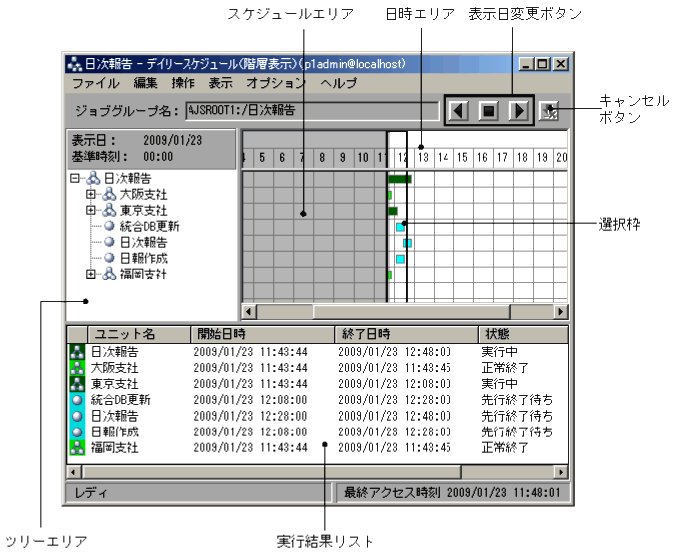
Task: Click 先行終了待ち status of 統合DB更新 row
Action: click(x=517, y=400)
